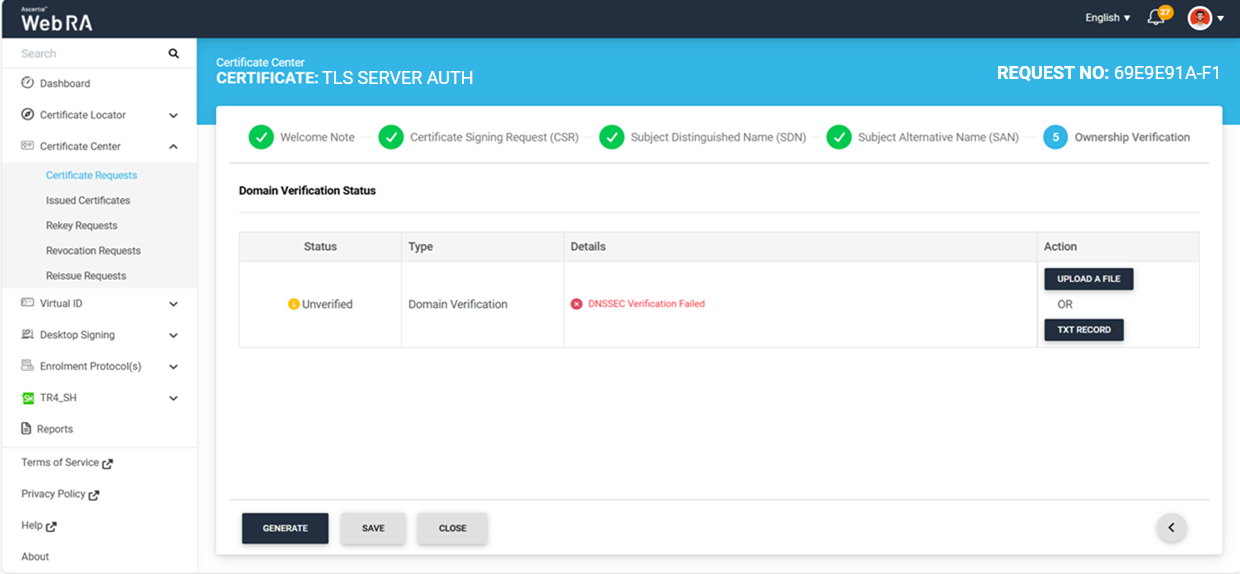The width and height of the screenshot is (1240, 574).
Task: Collapse the Certificate Center chevron
Action: tap(173, 146)
